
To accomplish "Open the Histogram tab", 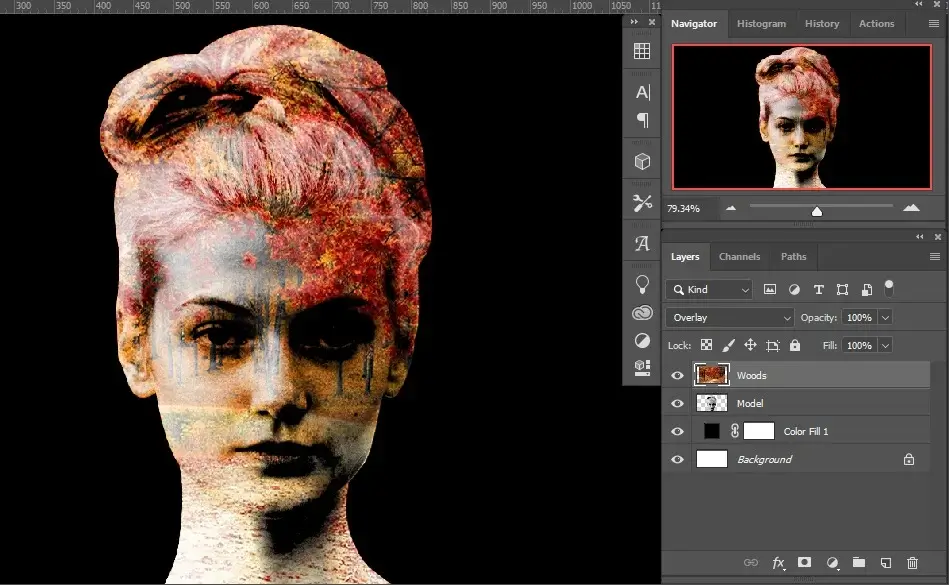I will coord(762,23).
